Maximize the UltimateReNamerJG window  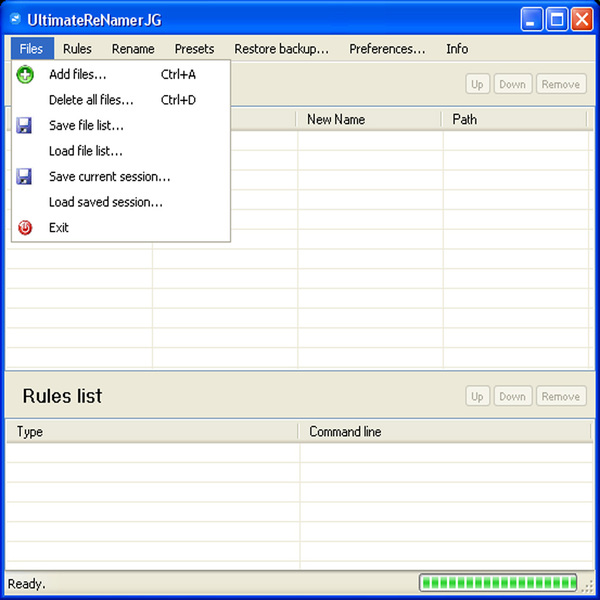(557, 19)
